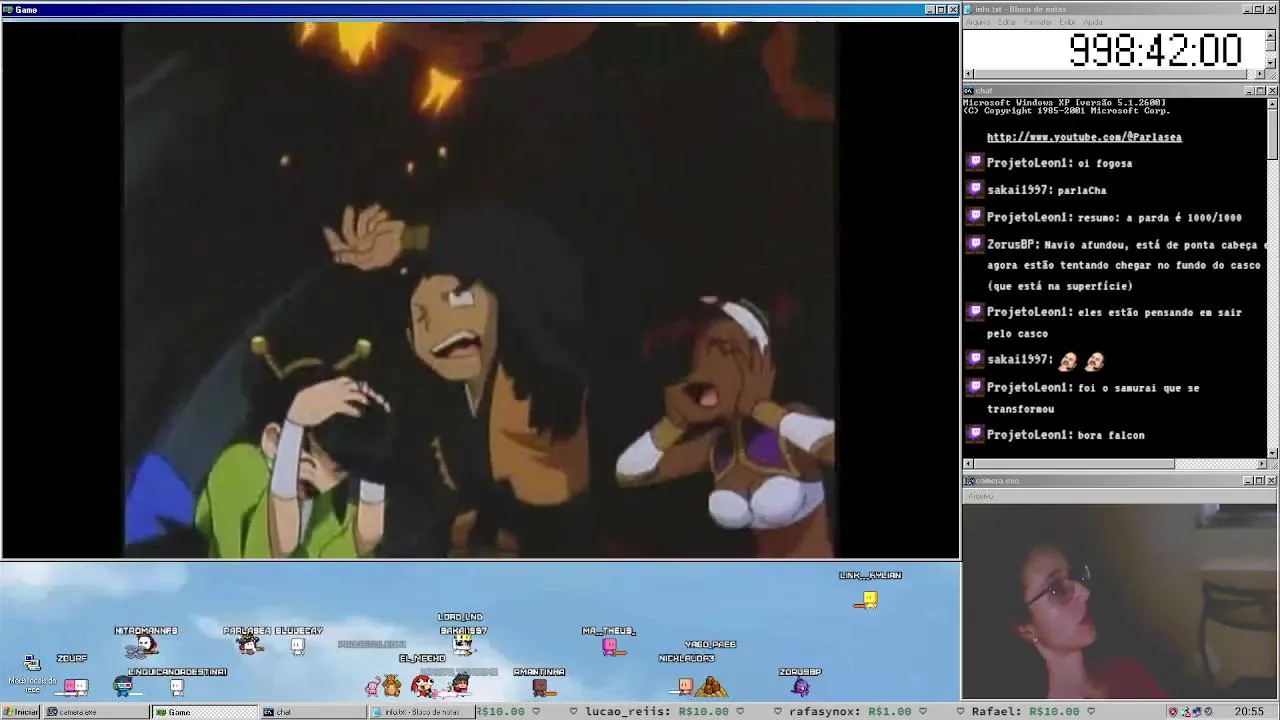The image size is (1280, 720).
Task: Click the anime video in Game window
Action: [479, 289]
